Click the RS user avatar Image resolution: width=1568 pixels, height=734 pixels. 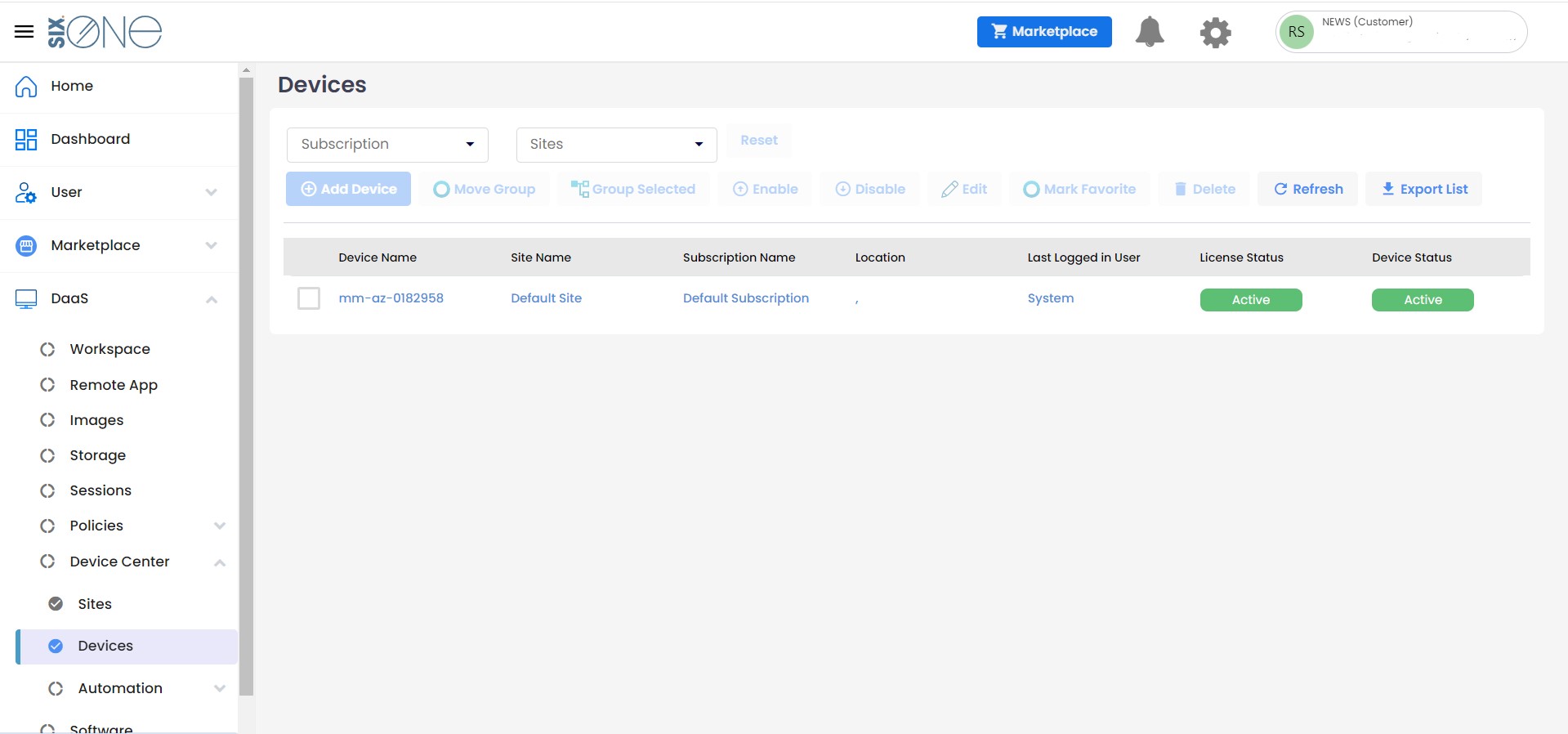point(1297,32)
